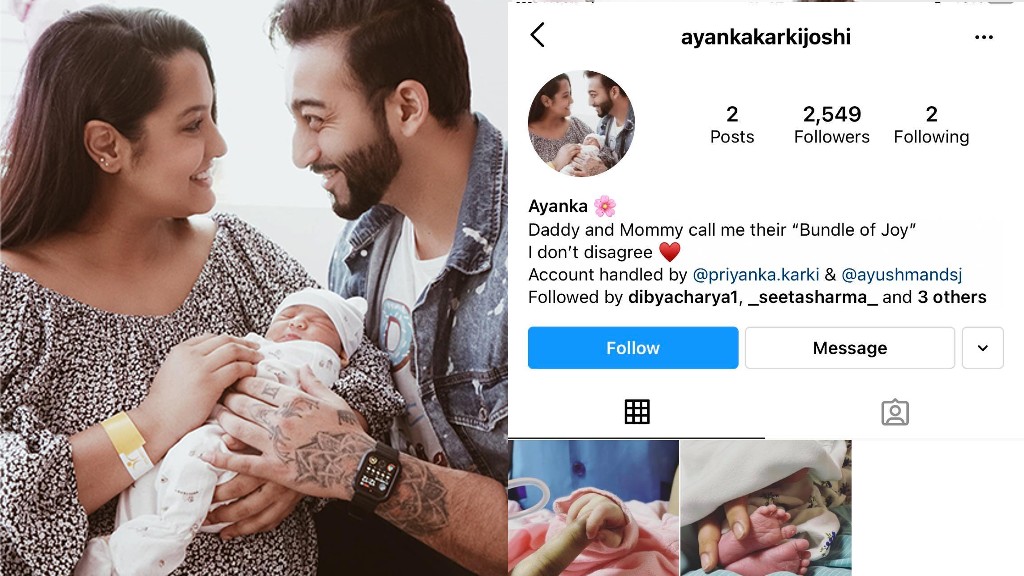Screen dimensions: 1024x576
Task: Switch to the tagged photos tab
Action: [x=895, y=413]
